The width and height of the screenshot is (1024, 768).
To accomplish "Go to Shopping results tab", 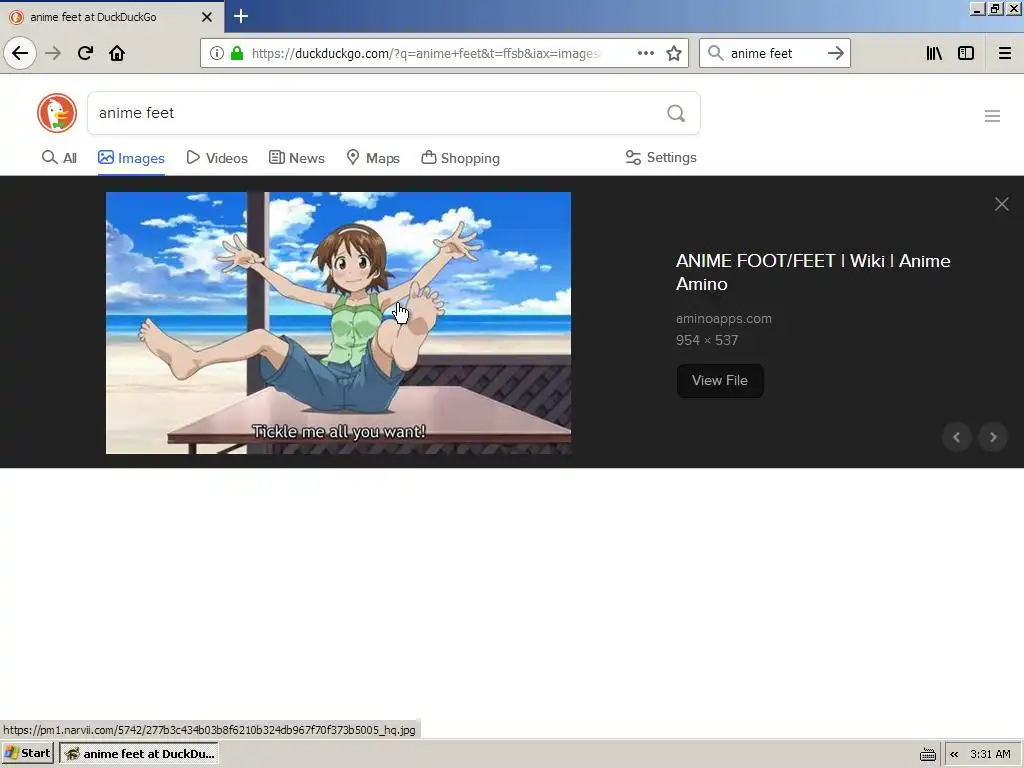I will click(460, 158).
